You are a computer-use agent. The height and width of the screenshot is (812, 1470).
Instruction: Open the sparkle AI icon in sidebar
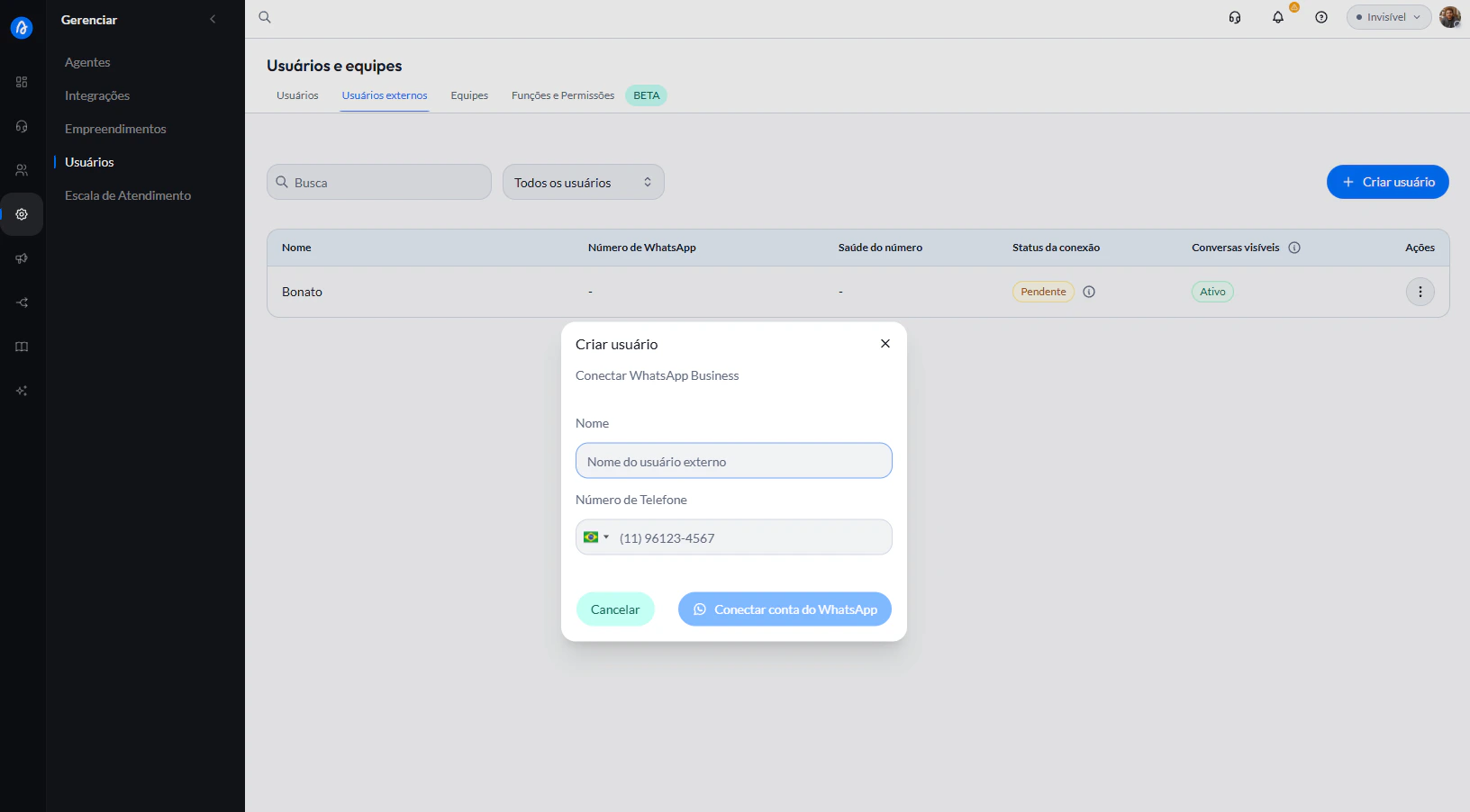coord(22,391)
